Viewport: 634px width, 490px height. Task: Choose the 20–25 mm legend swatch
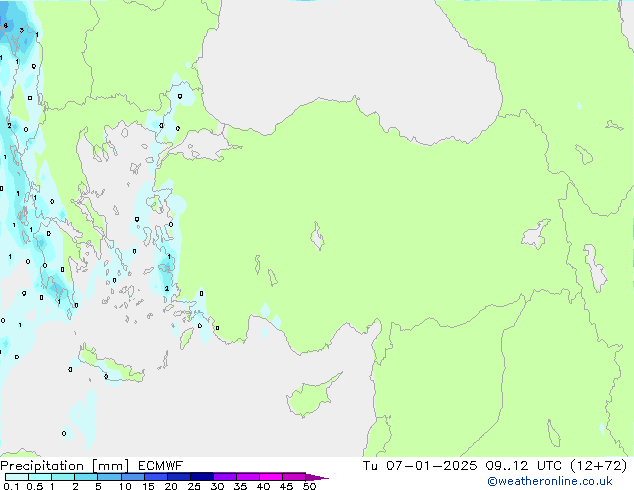[x=179, y=477]
